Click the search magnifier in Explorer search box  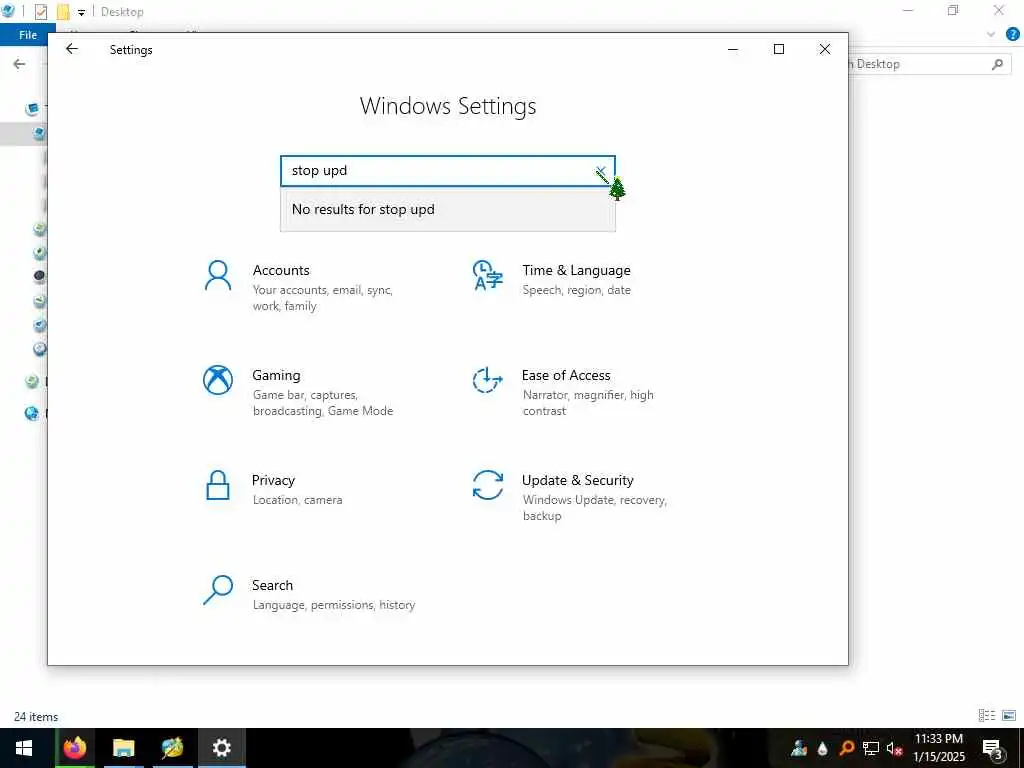click(997, 64)
